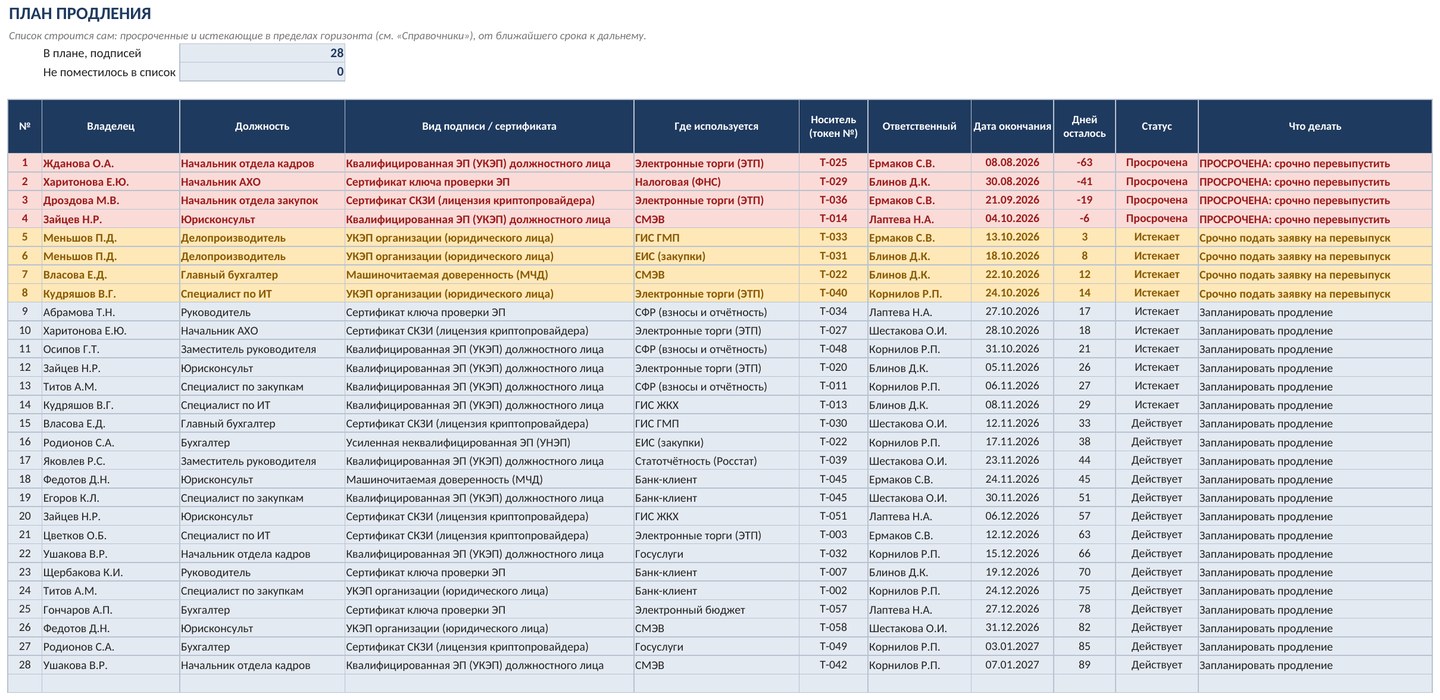1440x700 pixels.
Task: Select the value 28 next to 'В плане, подписей'
Action: (x=262, y=53)
